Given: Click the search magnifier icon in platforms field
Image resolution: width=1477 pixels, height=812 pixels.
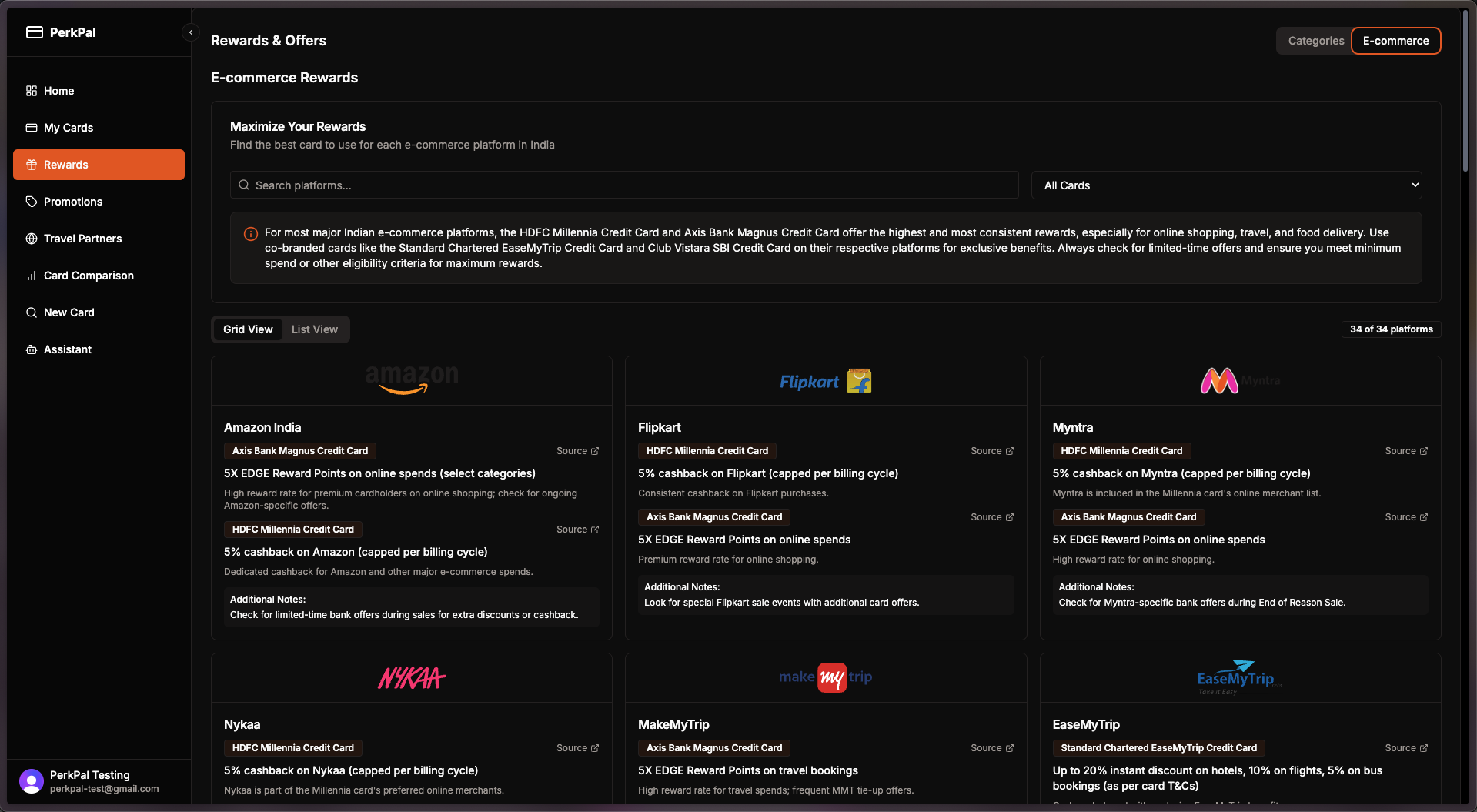Looking at the screenshot, I should tap(244, 185).
